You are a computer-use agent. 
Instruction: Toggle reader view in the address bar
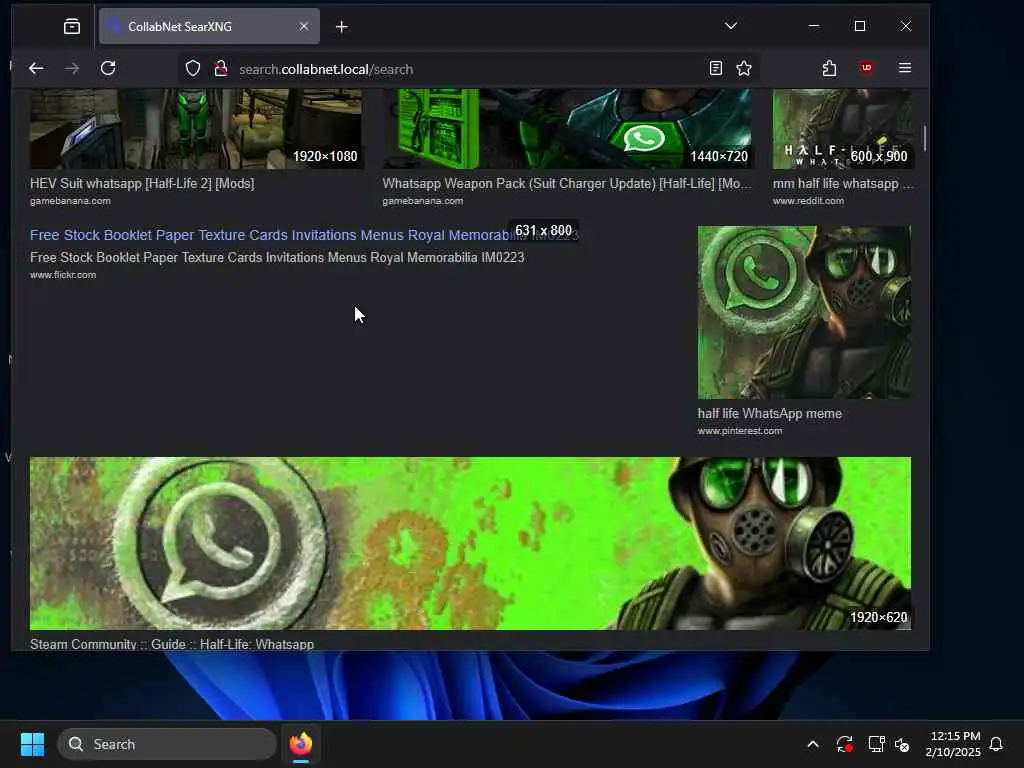coord(716,68)
